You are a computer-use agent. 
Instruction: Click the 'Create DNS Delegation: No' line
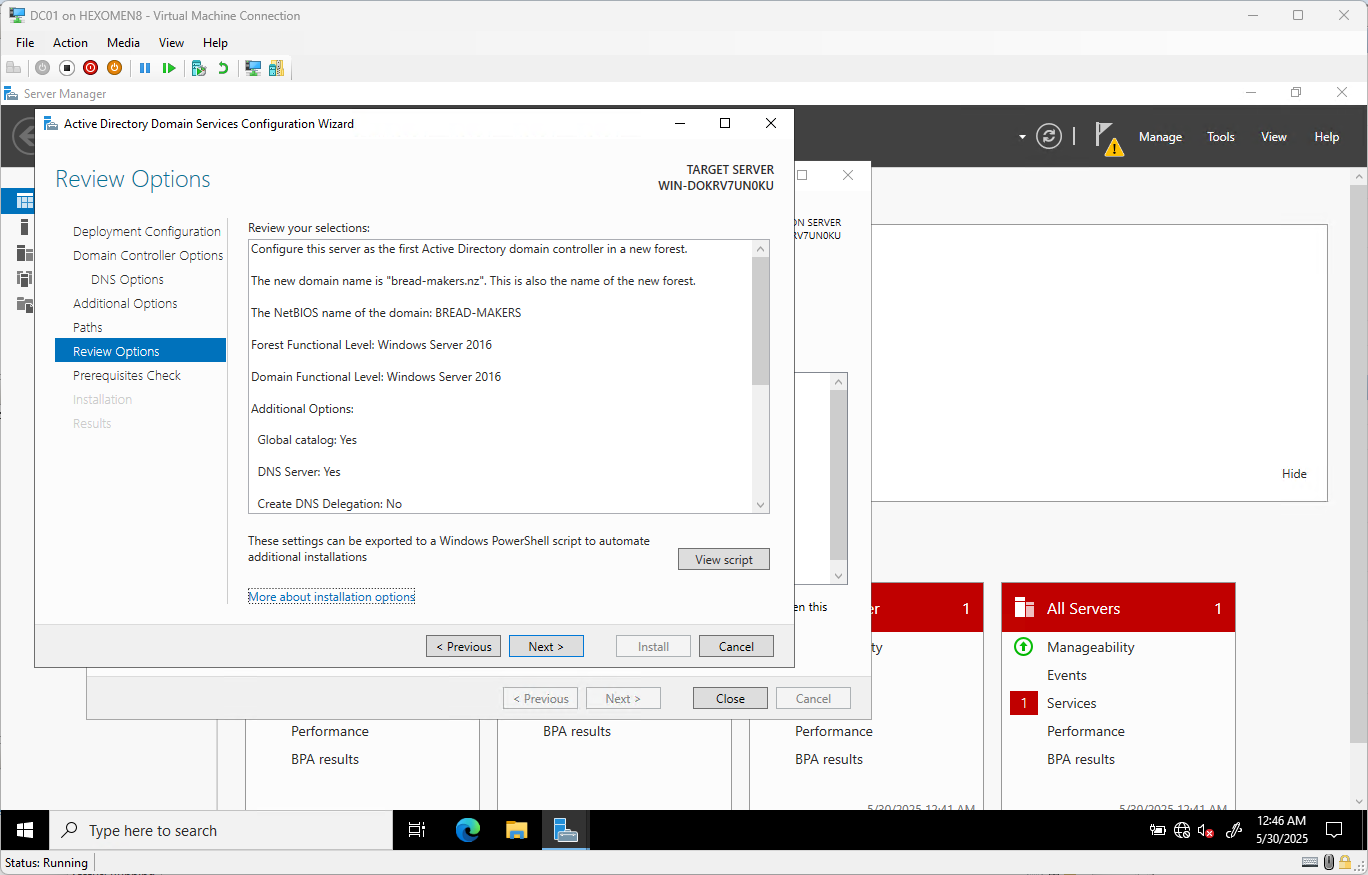(x=330, y=504)
